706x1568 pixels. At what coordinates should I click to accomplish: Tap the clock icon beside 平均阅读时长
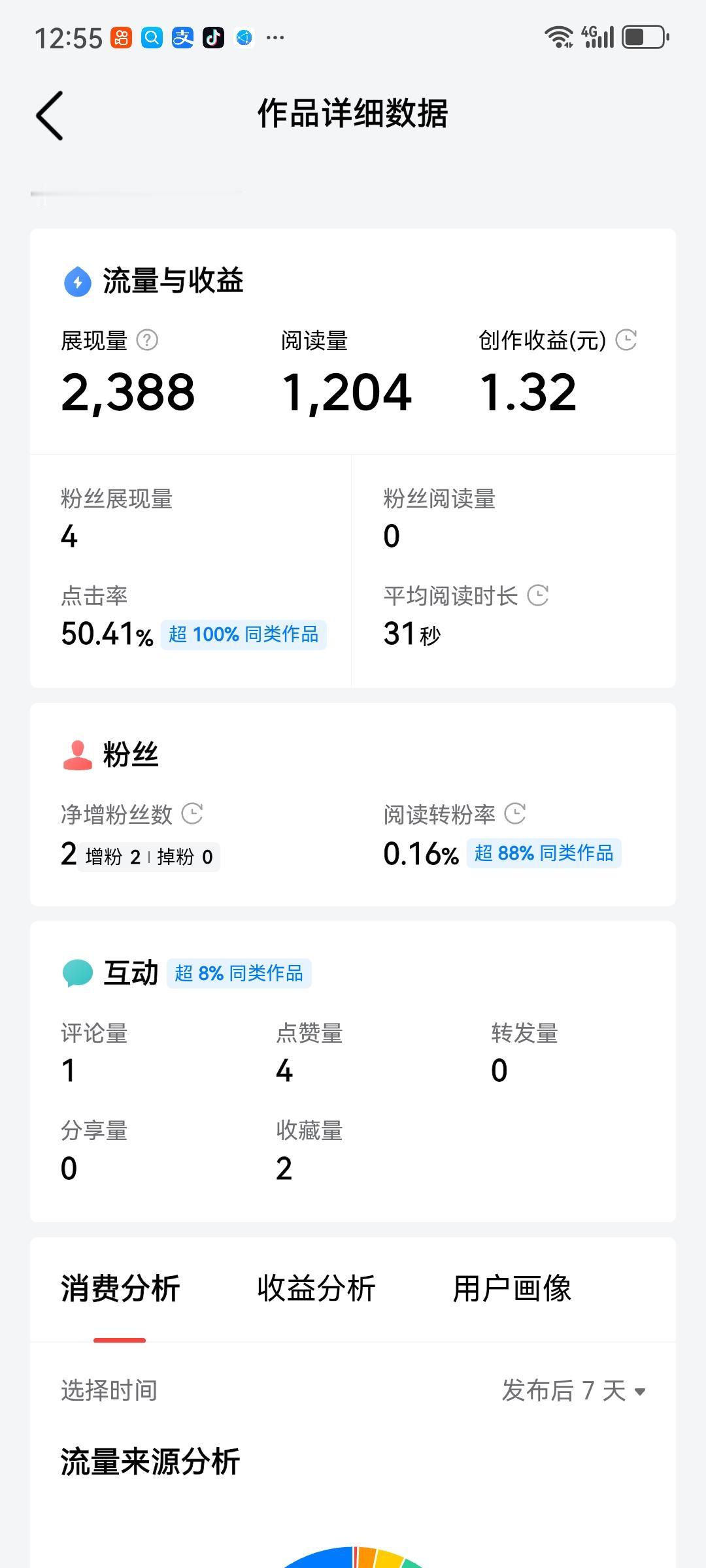[x=537, y=595]
